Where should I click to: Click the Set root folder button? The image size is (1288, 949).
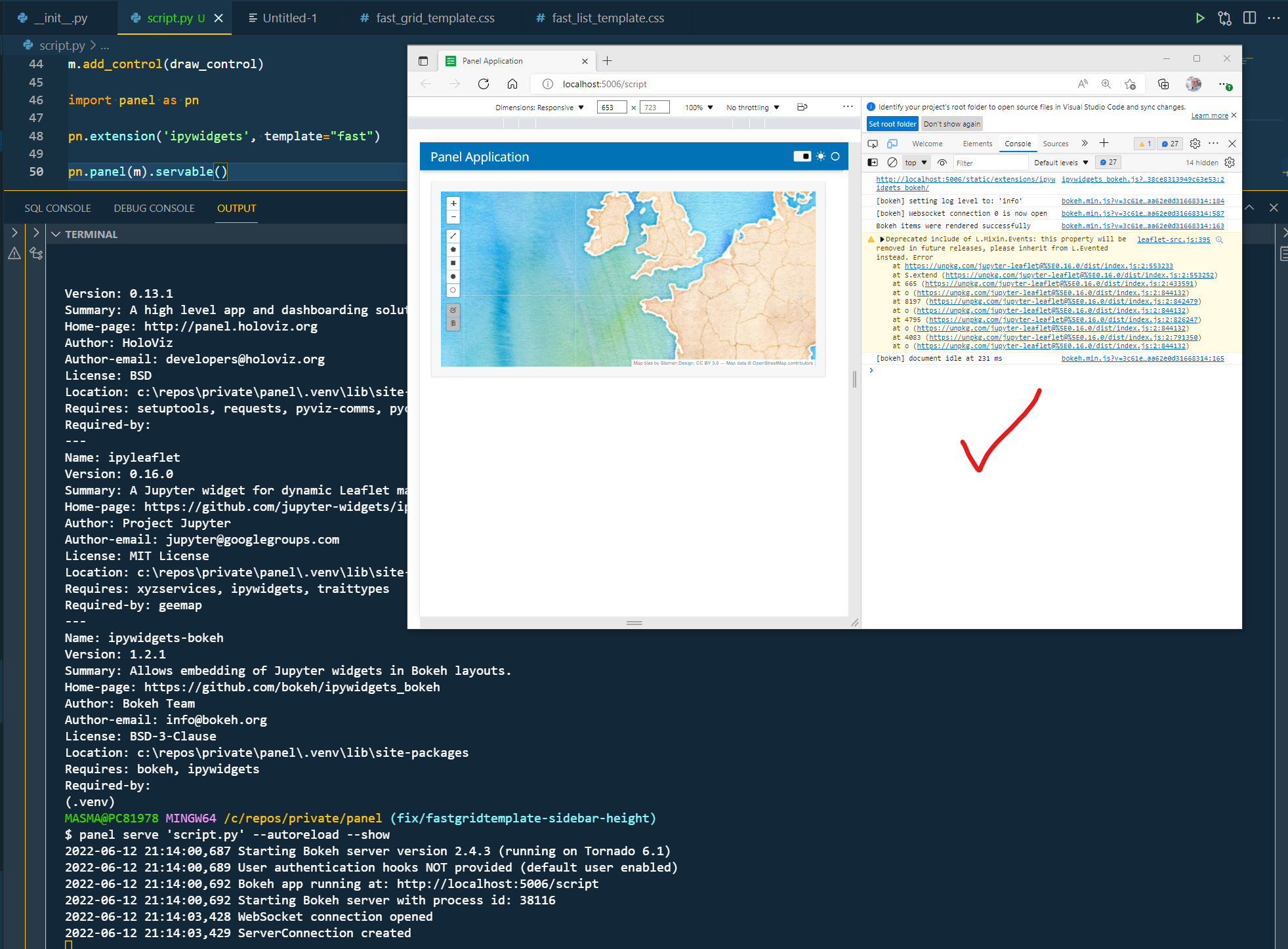coord(891,123)
